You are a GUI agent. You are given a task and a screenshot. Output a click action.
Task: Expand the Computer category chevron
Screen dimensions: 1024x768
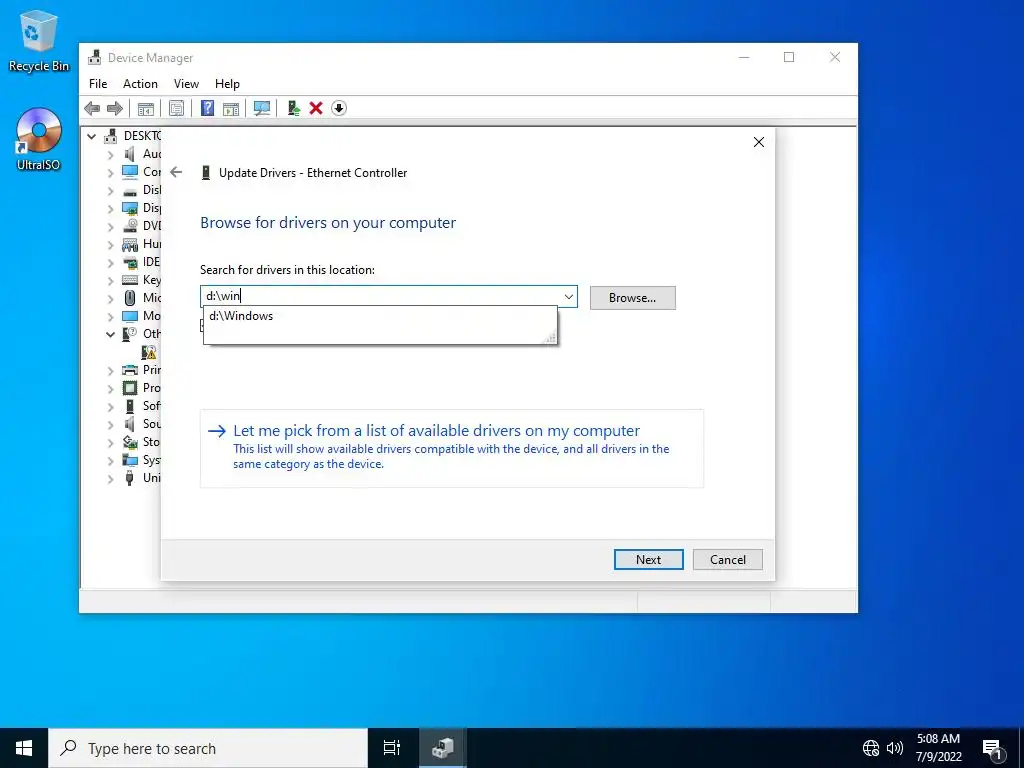click(x=110, y=172)
